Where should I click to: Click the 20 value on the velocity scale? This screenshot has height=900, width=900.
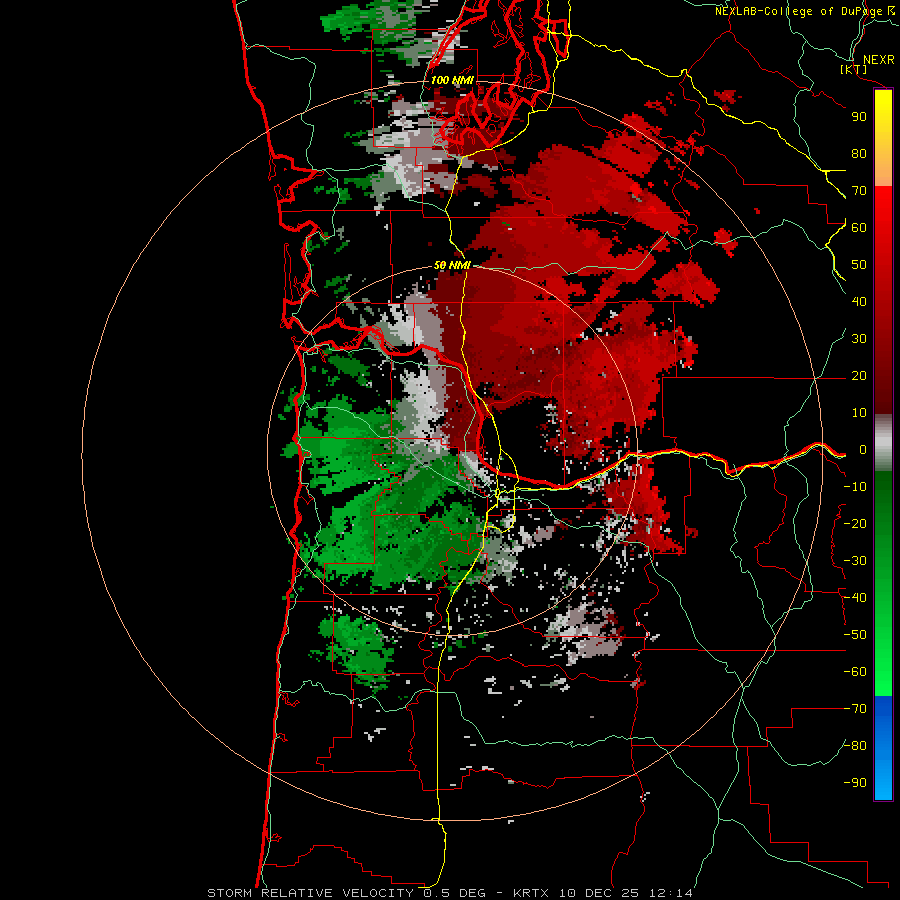pyautogui.click(x=859, y=375)
